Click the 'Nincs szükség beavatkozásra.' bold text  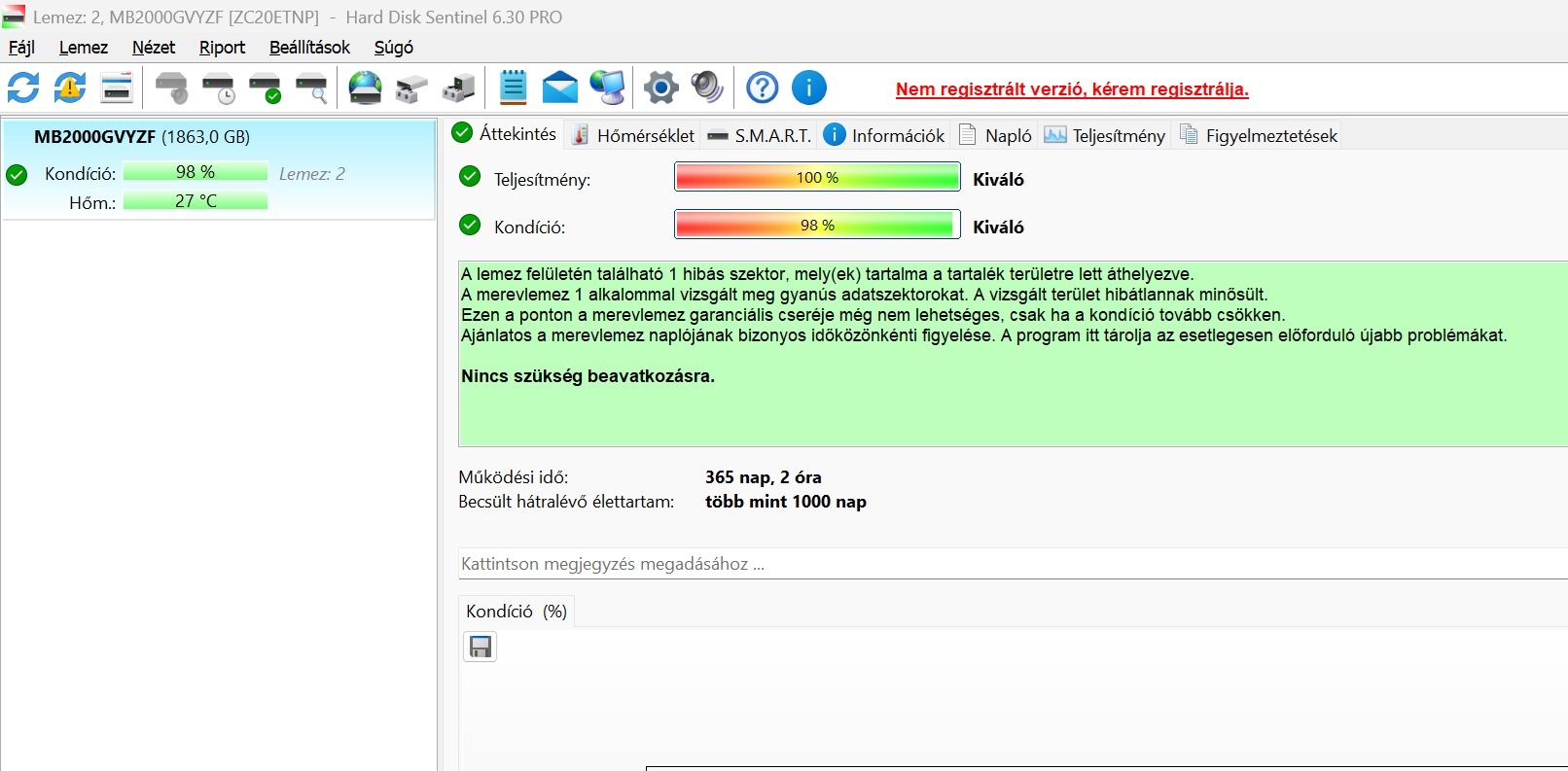coord(588,376)
